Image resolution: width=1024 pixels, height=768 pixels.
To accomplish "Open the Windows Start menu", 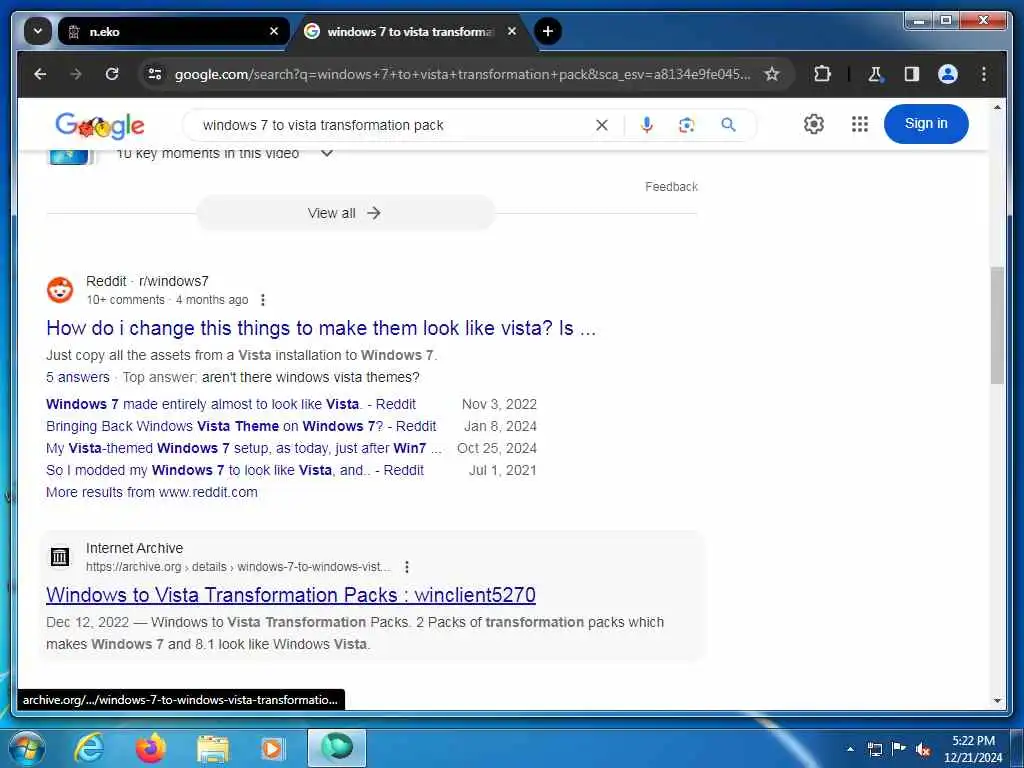I will point(27,748).
